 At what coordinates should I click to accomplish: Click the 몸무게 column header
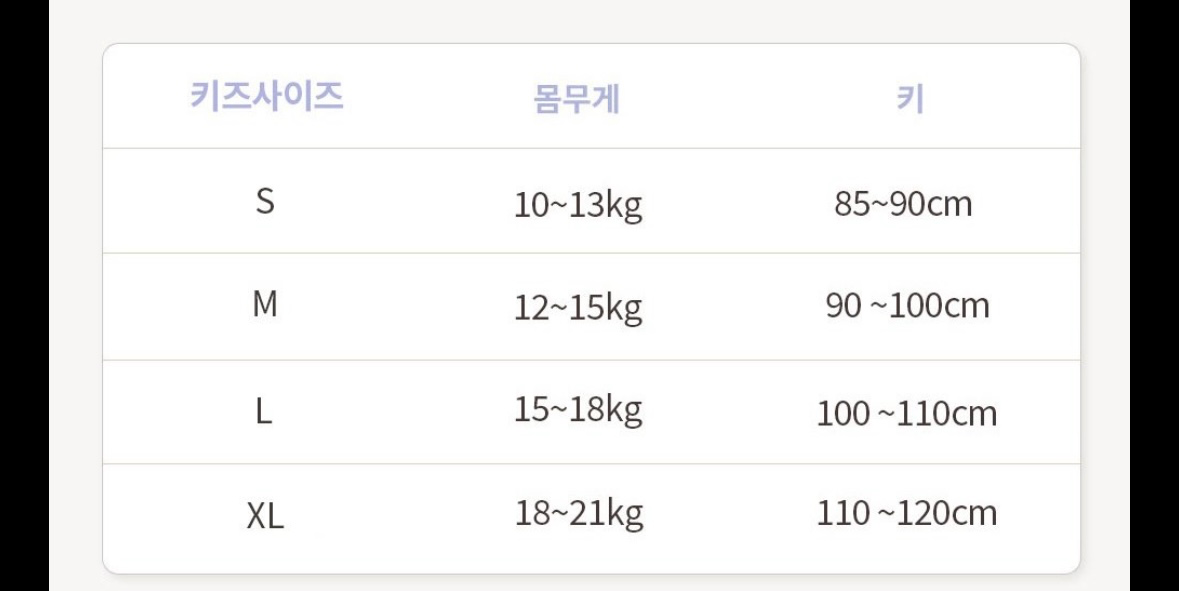coord(576,100)
